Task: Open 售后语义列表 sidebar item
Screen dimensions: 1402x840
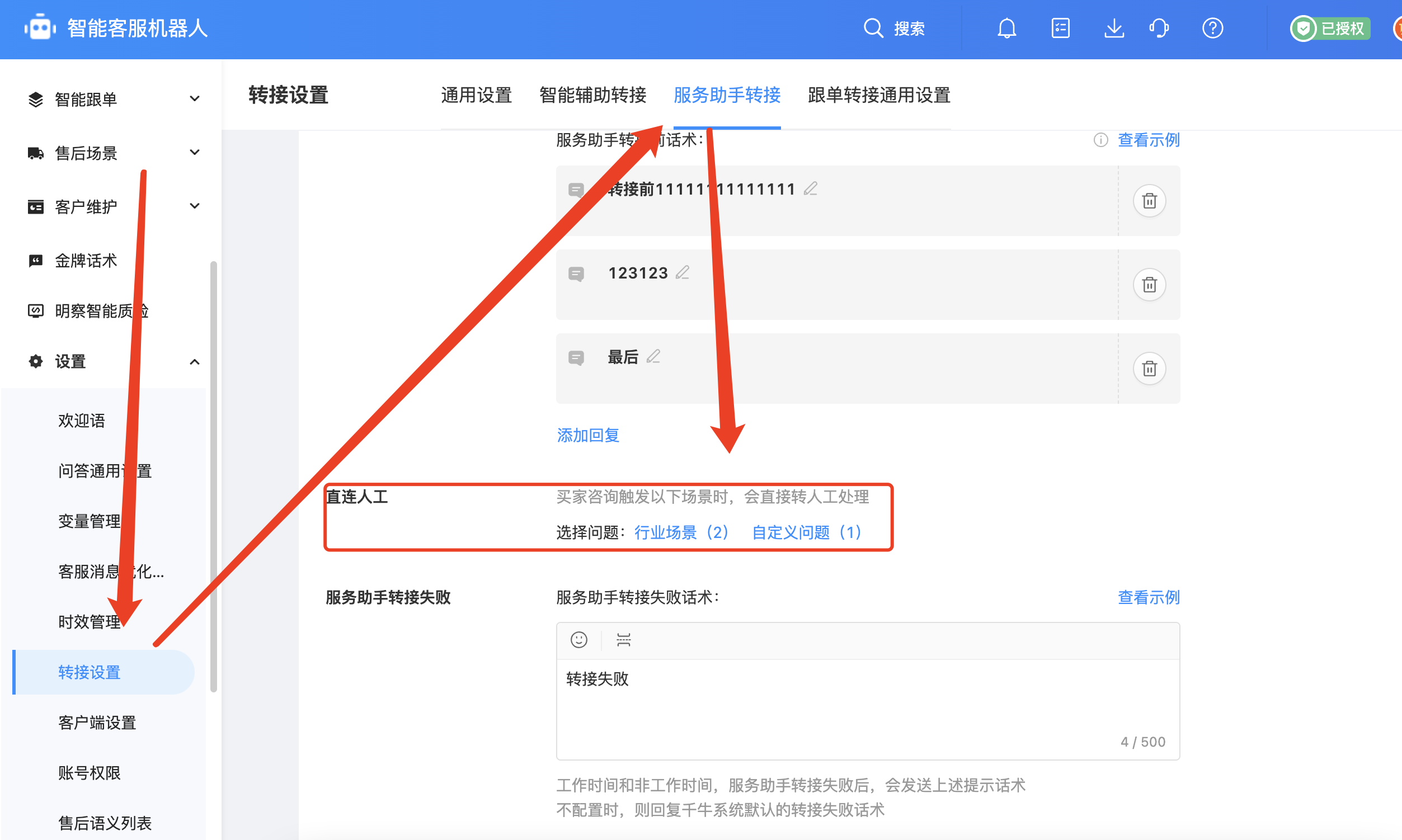Action: pyautogui.click(x=105, y=823)
